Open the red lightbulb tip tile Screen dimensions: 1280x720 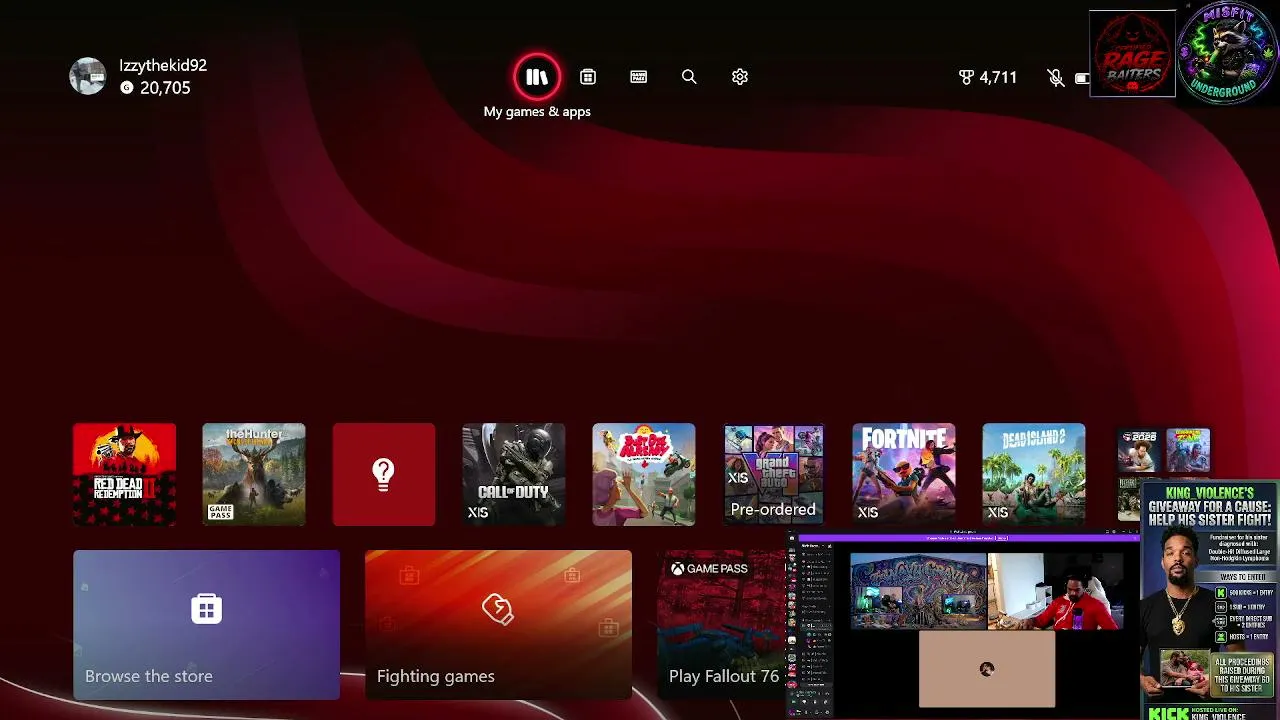[384, 474]
